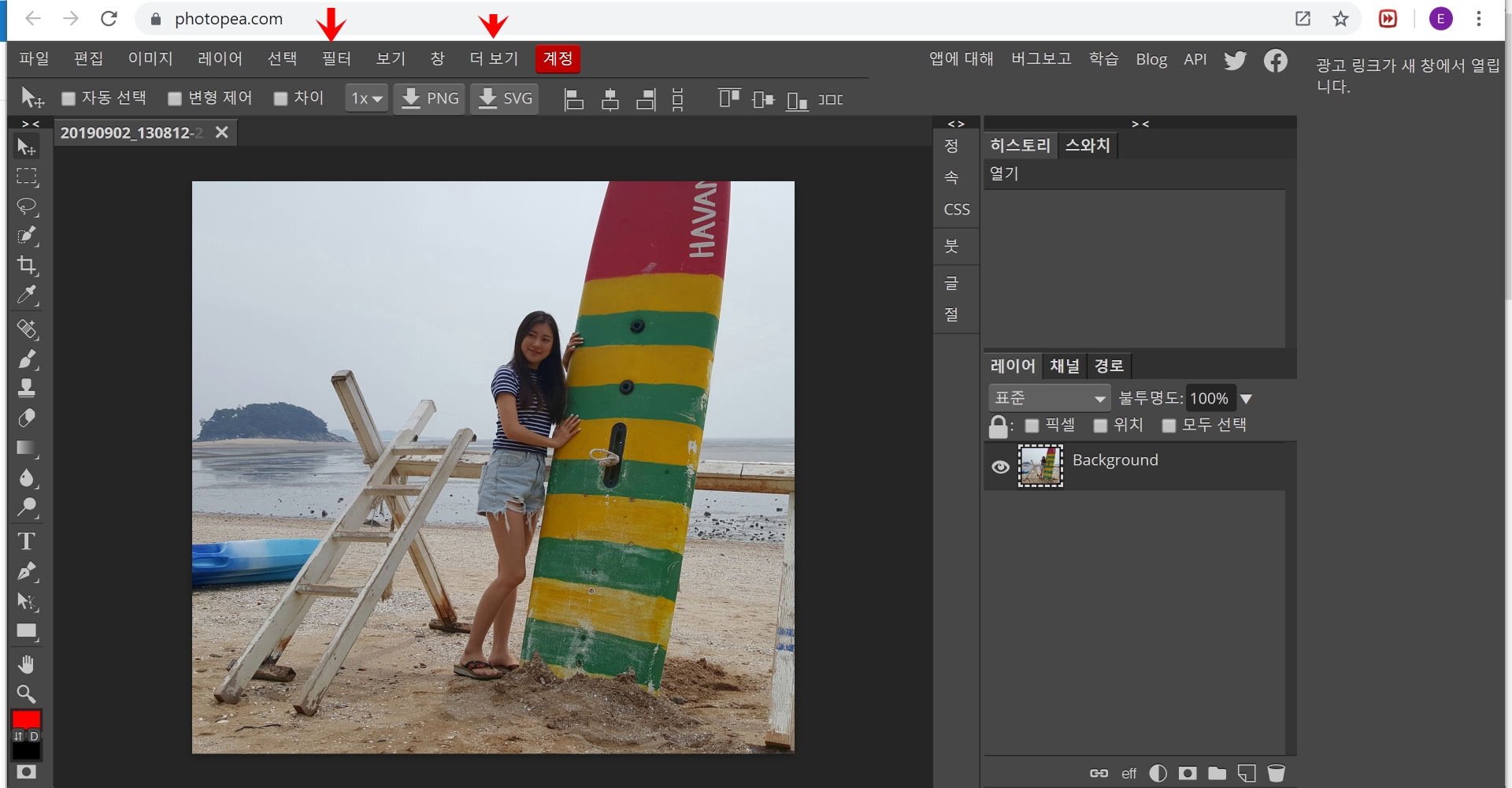Add an adjustment layer

pyautogui.click(x=1158, y=773)
